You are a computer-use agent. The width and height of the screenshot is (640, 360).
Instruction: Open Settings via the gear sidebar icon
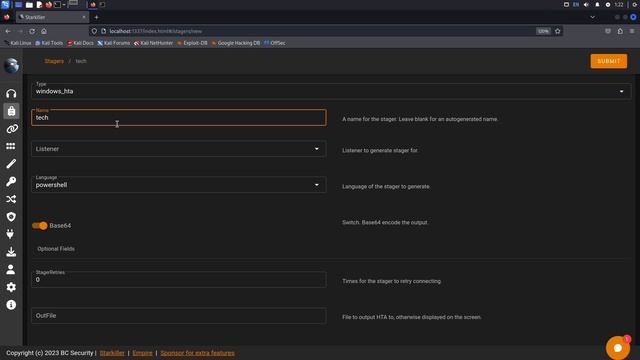tap(11, 287)
